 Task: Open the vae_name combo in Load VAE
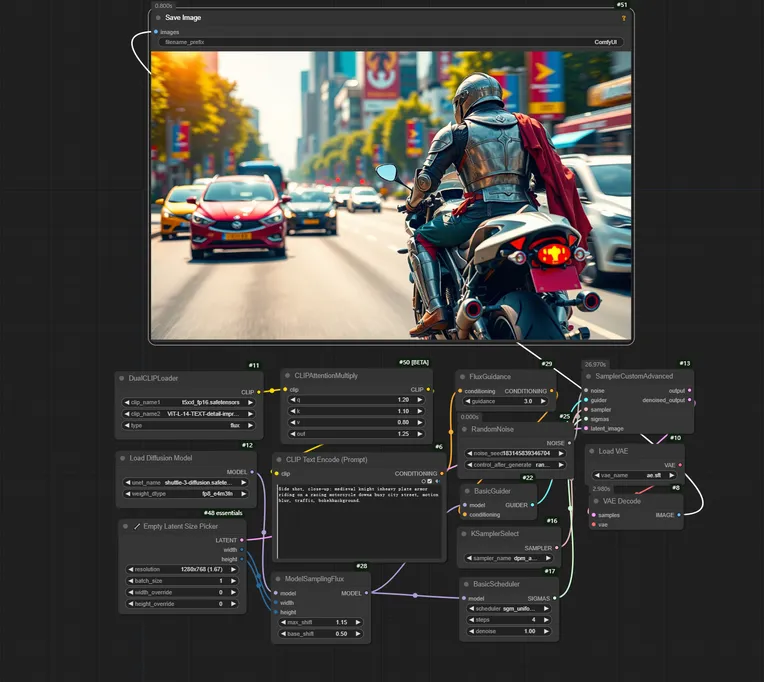[x=634, y=475]
